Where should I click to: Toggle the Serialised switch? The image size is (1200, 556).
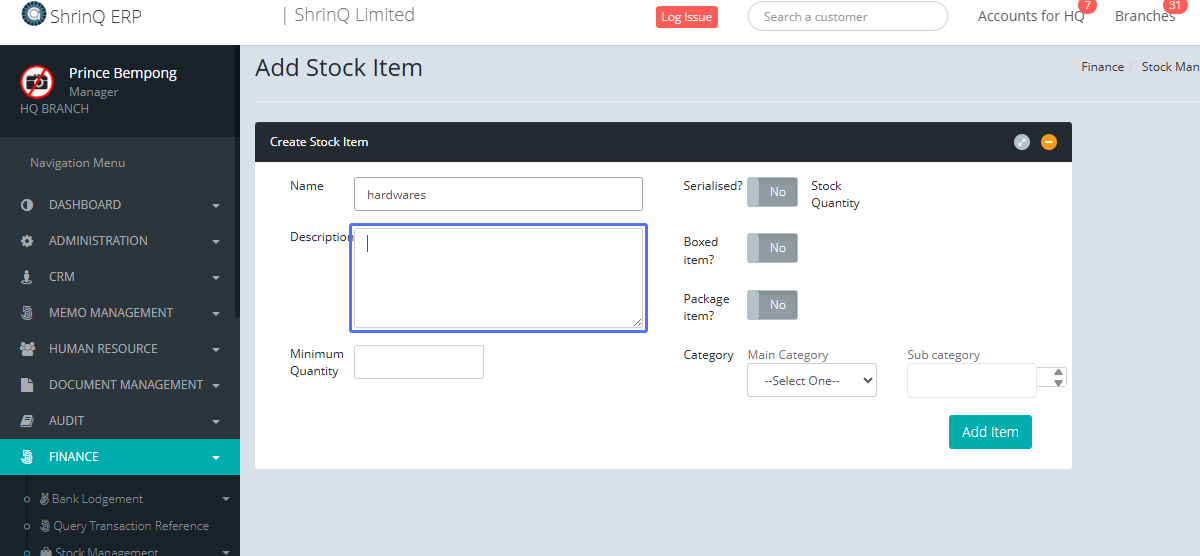click(772, 192)
